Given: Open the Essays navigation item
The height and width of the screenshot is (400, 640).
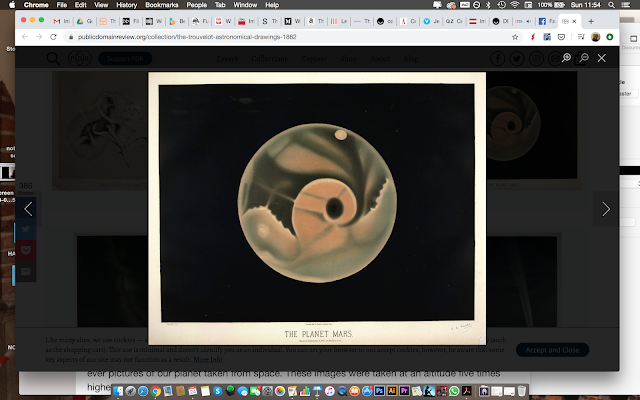Looking at the screenshot, I should coord(227,59).
